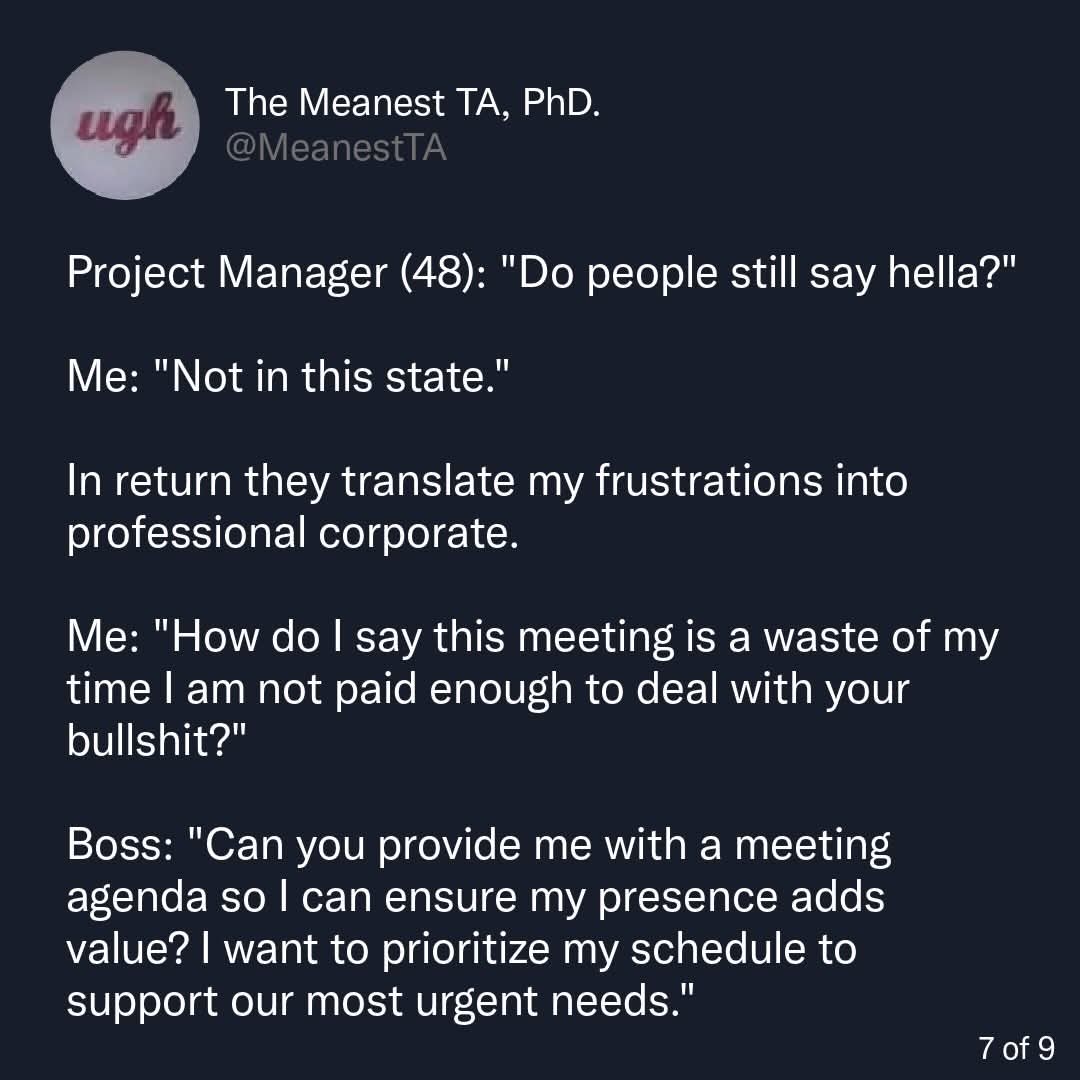Viewport: 1080px width, 1080px height.
Task: Open The Meanest TA, PhD. profile name
Action: coord(413,102)
